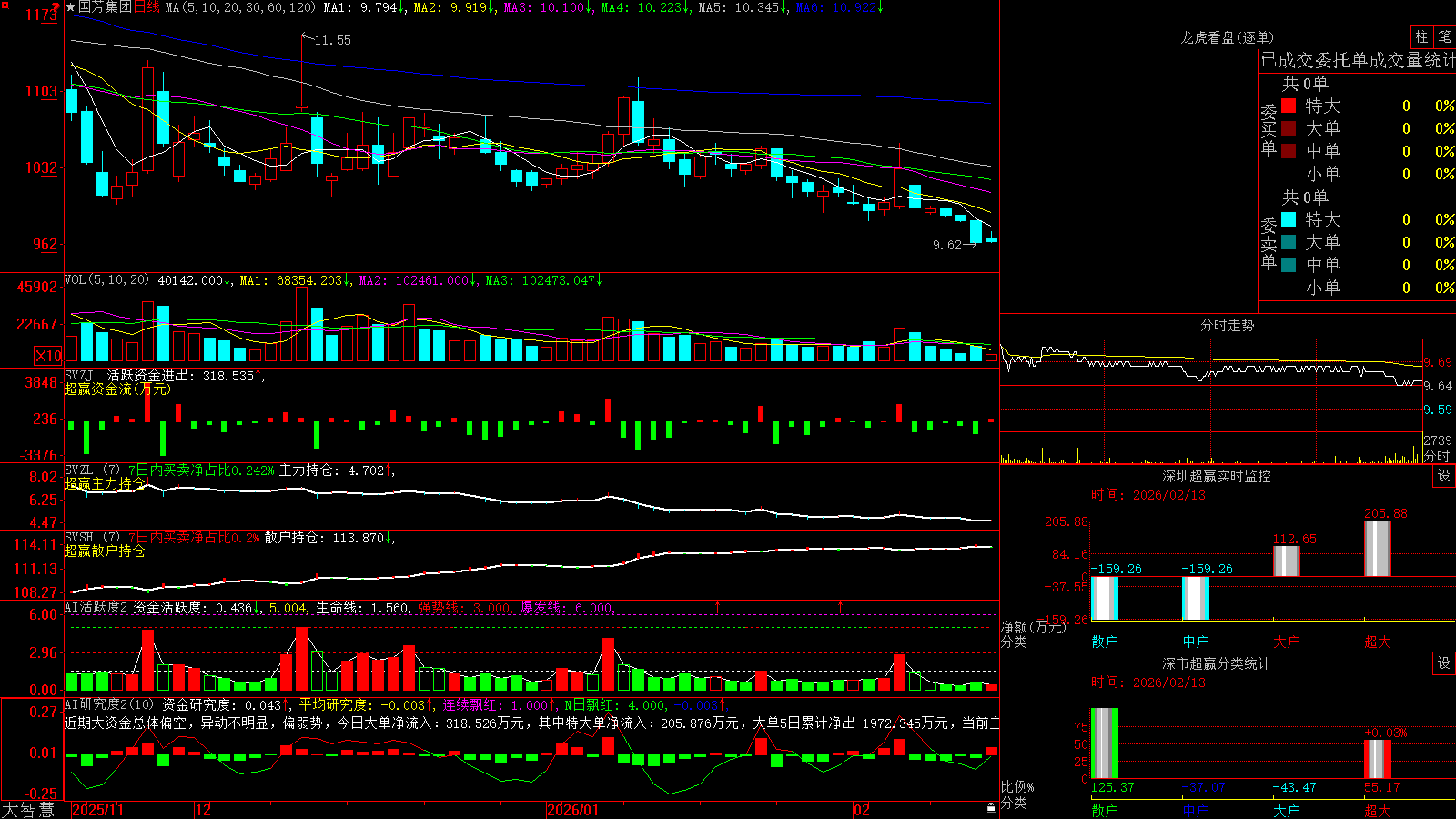Select the 02 month timeline marker
Screen dimensions: 1456x819
[862, 810]
